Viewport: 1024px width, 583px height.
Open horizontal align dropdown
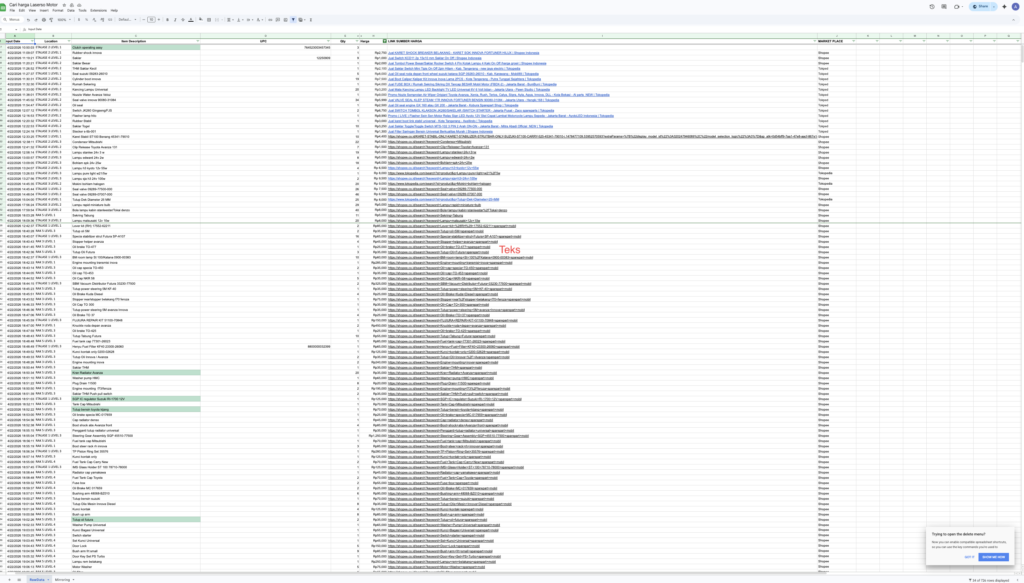230,20
